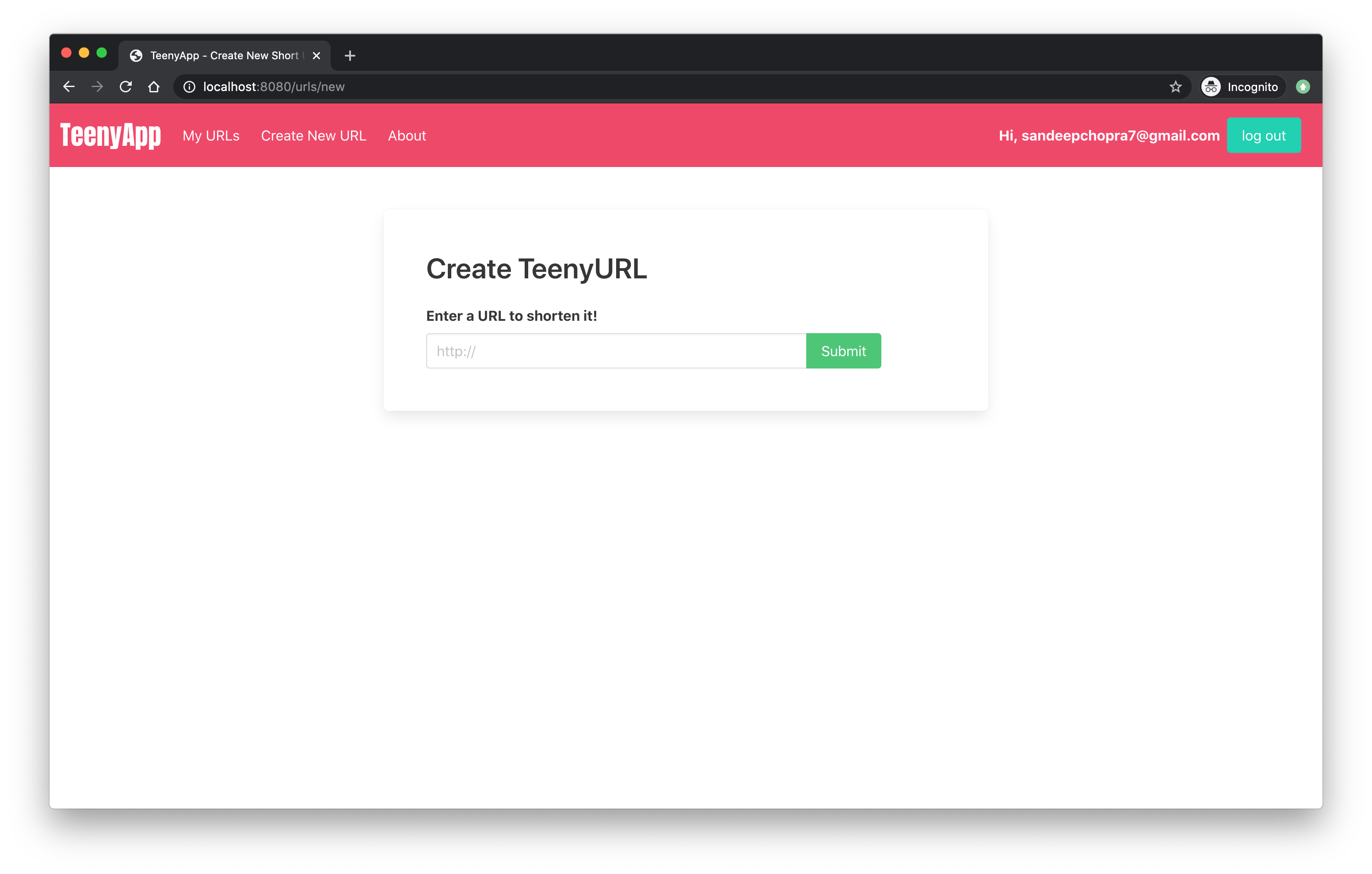Click the green status indicator icon
Image resolution: width=1372 pixels, height=874 pixels.
click(1303, 87)
